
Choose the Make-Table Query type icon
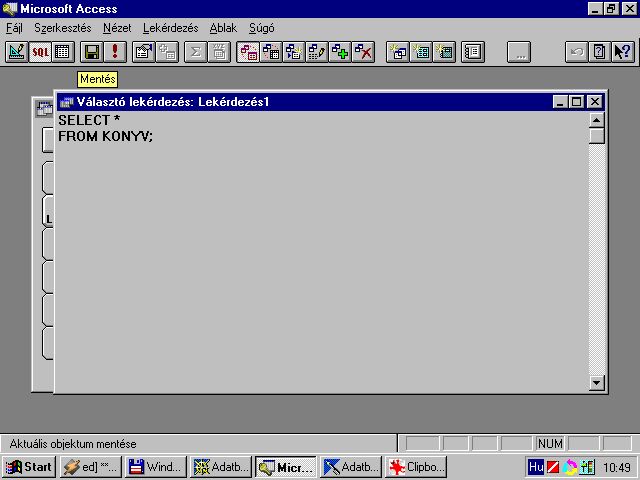[x=294, y=52]
